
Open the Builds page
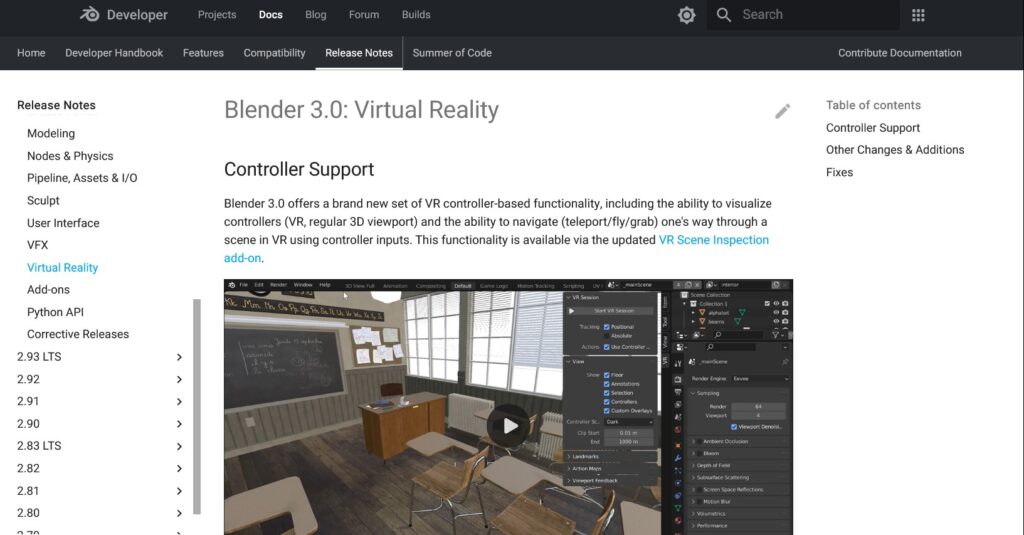pos(416,14)
